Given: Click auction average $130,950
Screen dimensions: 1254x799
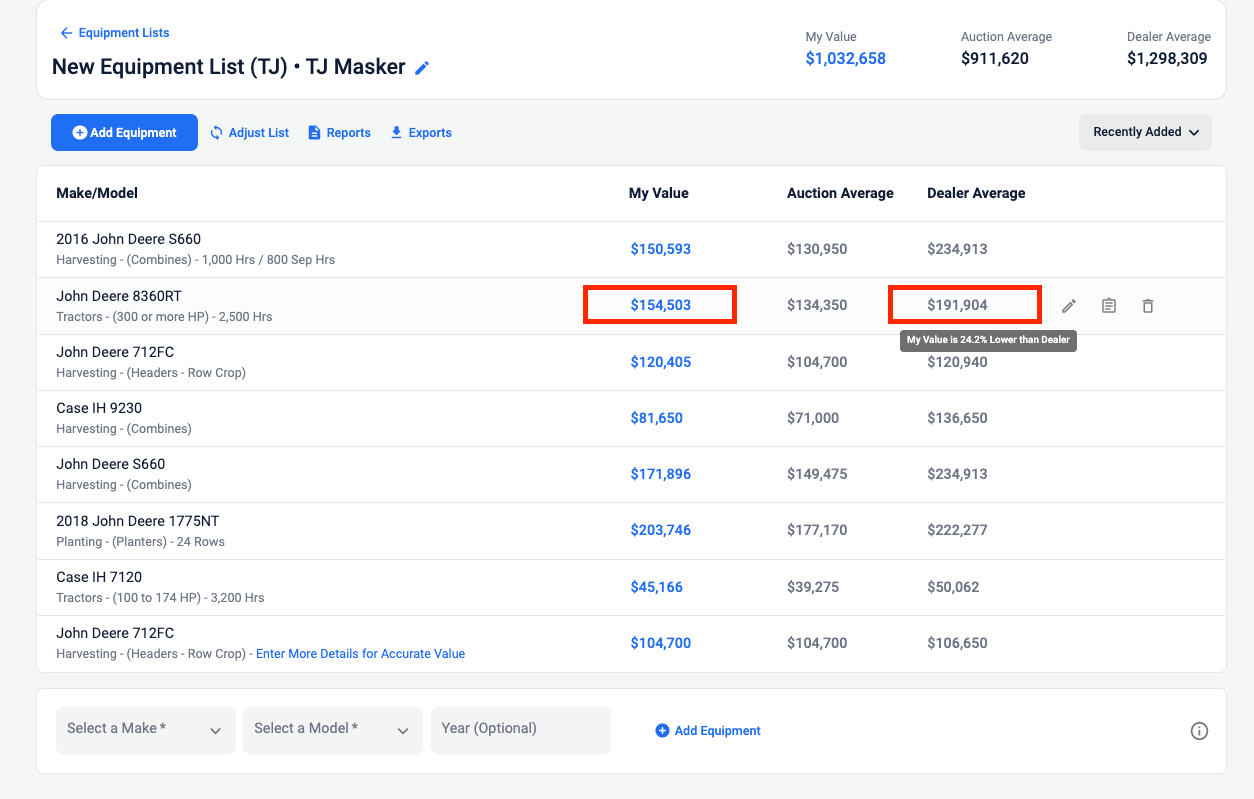Looking at the screenshot, I should (817, 249).
